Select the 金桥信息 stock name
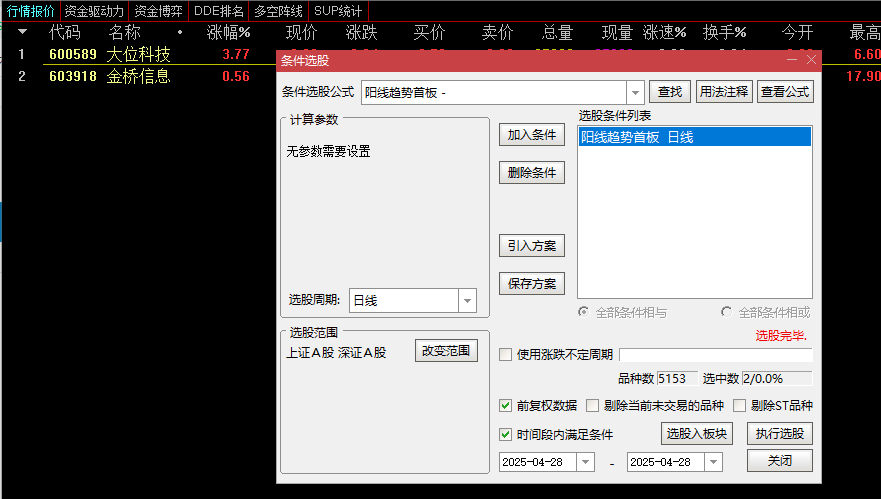881x499 pixels. tap(138, 76)
